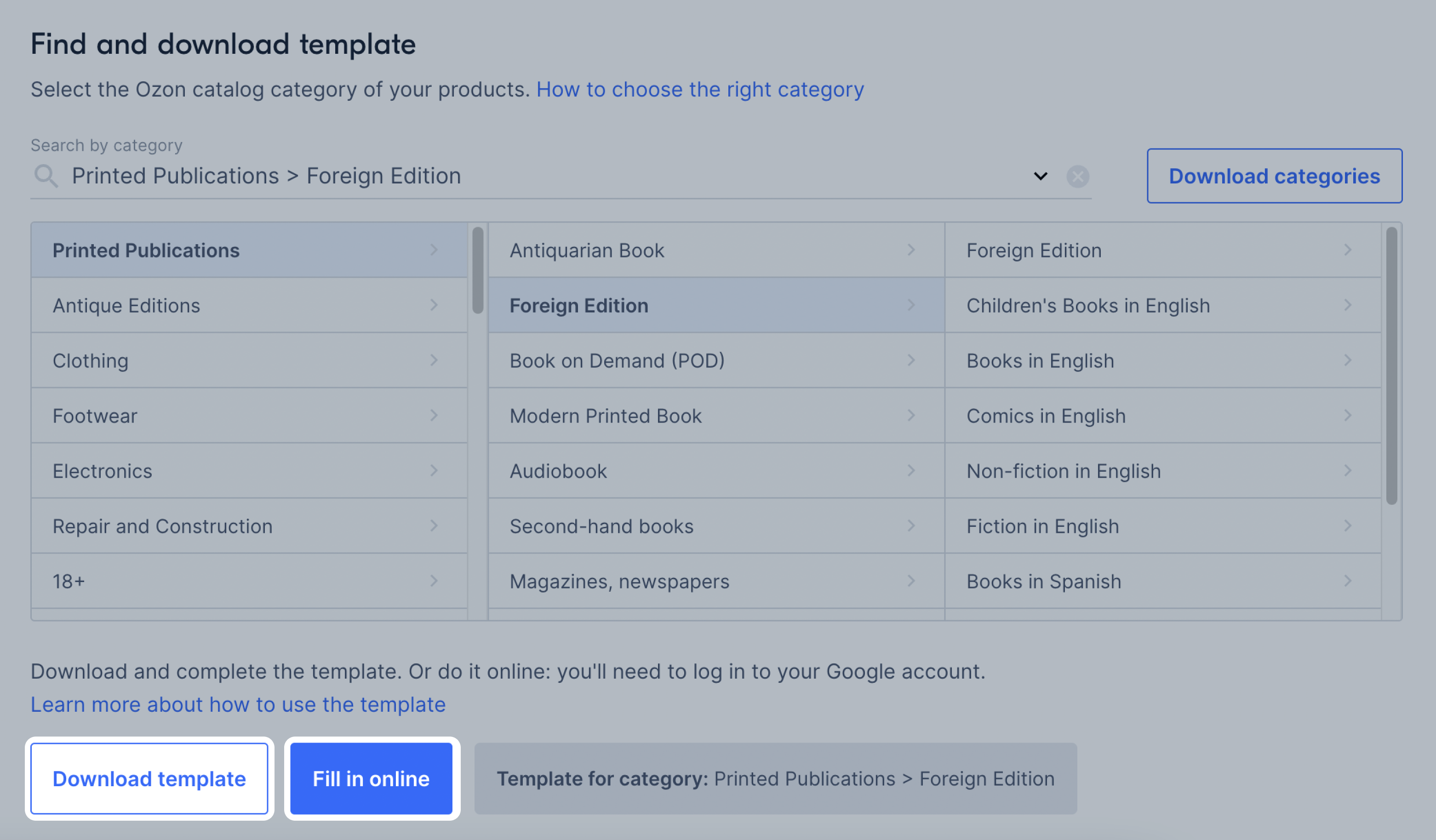
Task: Click the search by category field text
Action: [266, 176]
